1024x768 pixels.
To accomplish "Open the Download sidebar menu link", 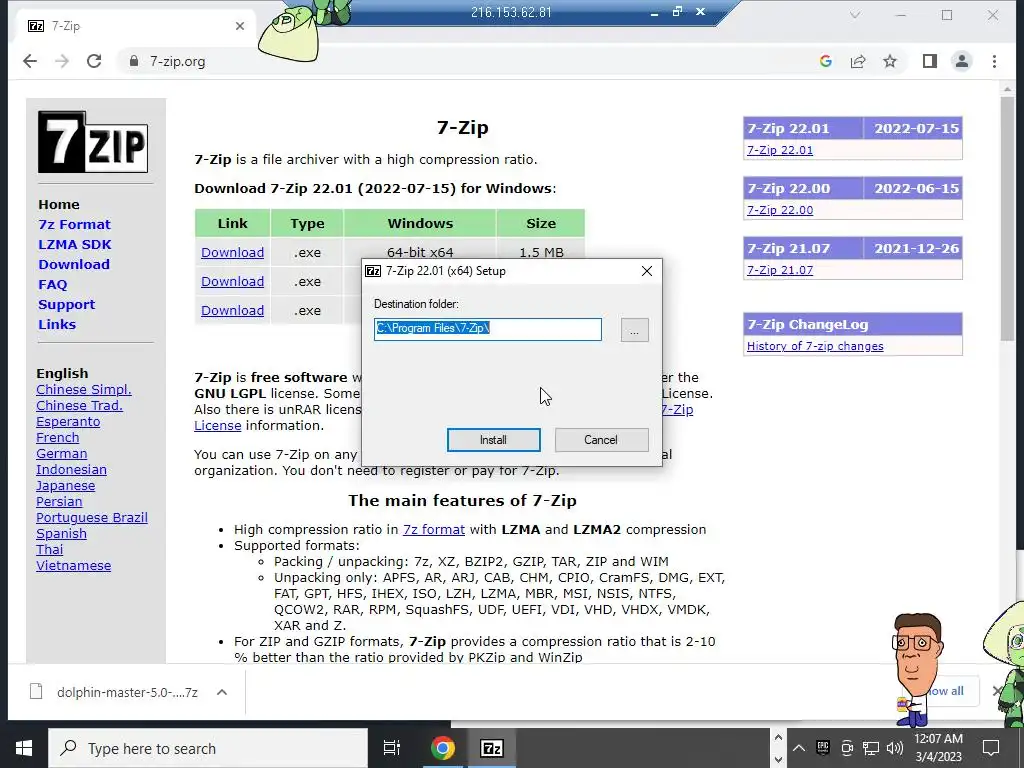I will tap(74, 264).
